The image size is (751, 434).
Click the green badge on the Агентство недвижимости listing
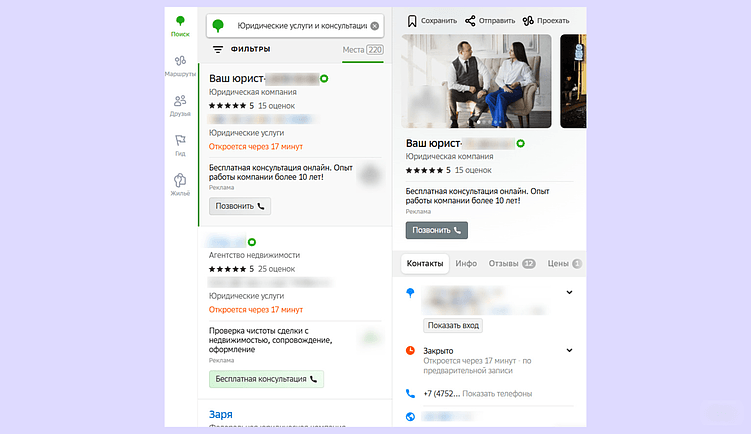[x=252, y=242]
